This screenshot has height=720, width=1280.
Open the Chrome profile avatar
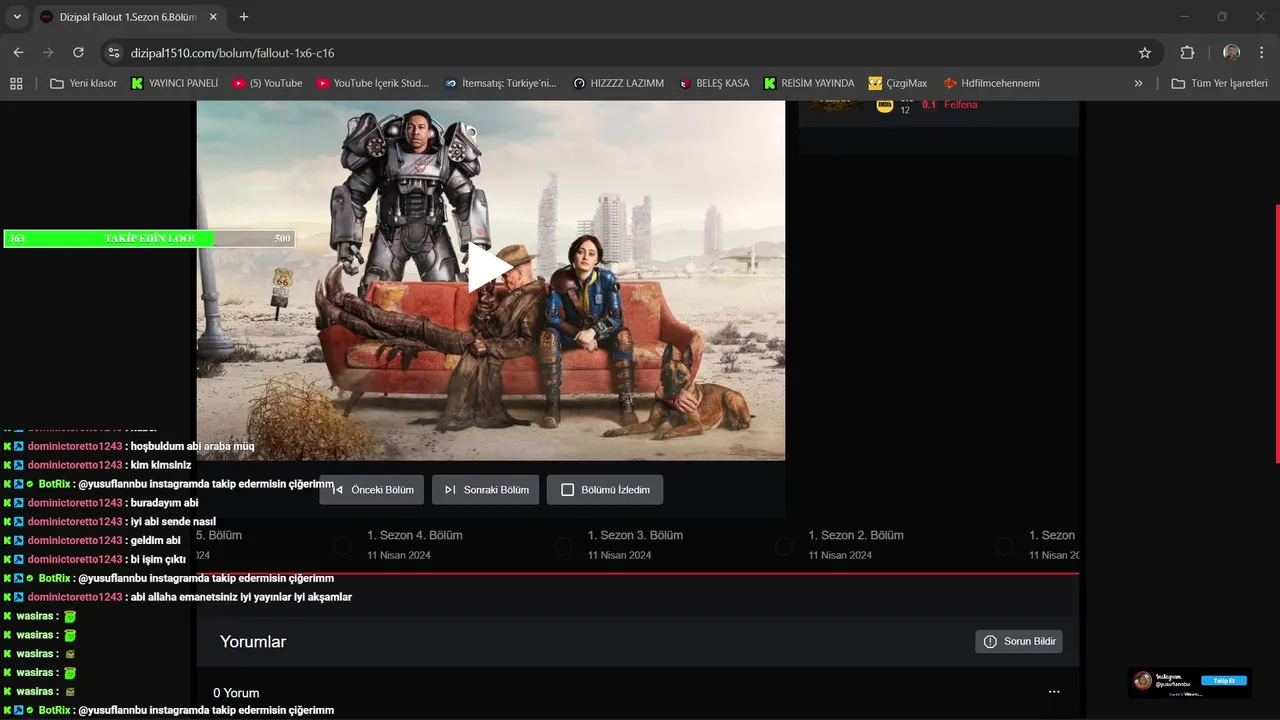click(x=1231, y=52)
